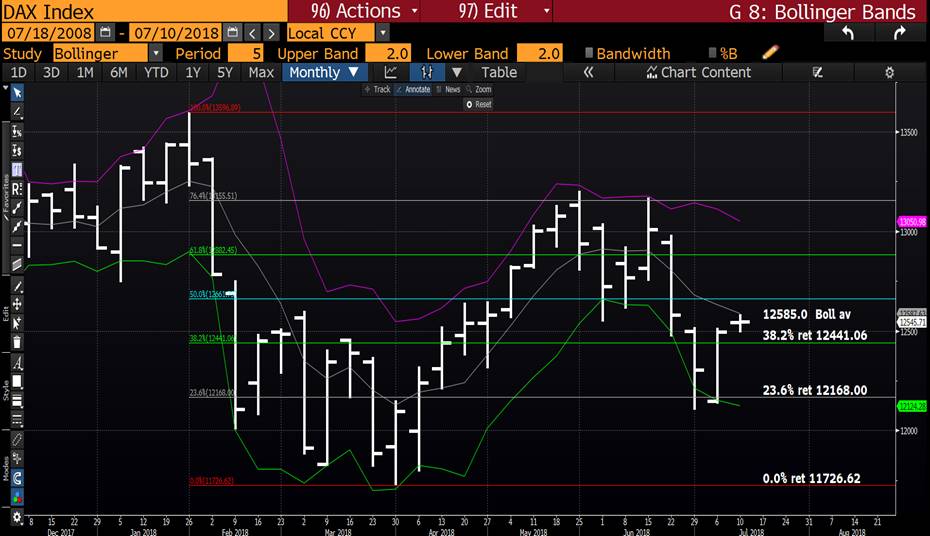Select the 3D range tab
Viewport: 930px width, 536px height.
[x=51, y=72]
